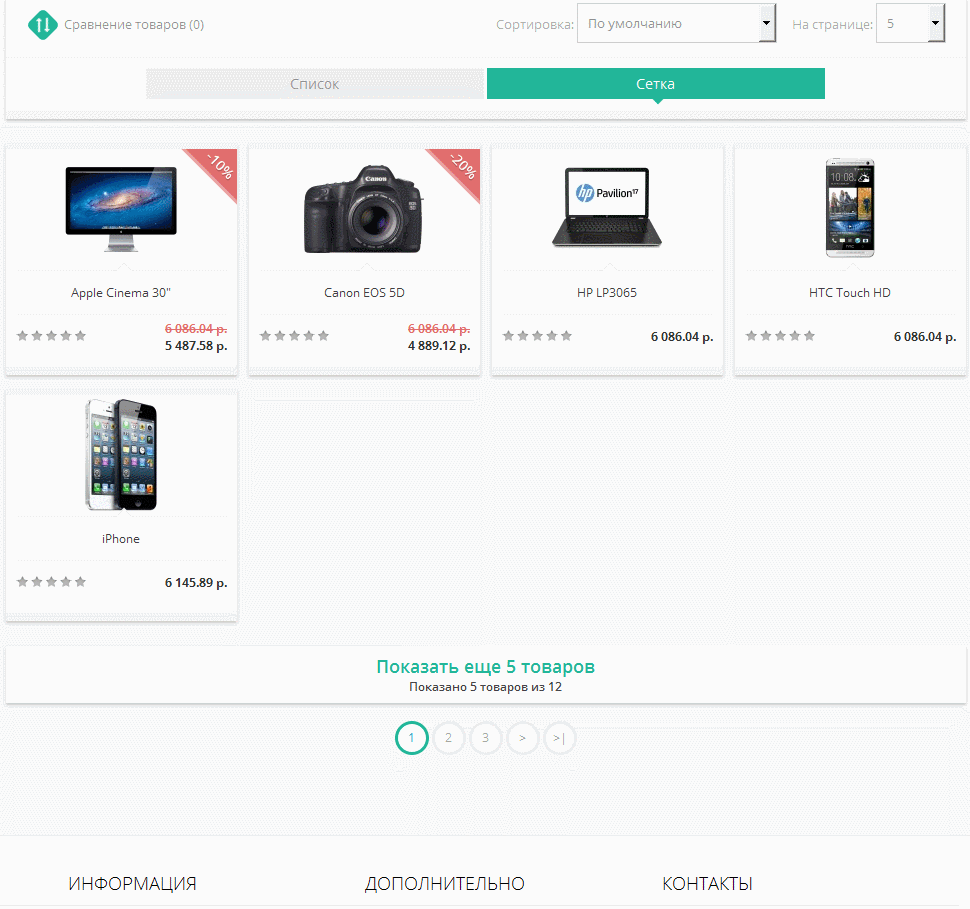Open the На странице count dropdown
Viewport: 970px width, 909px height.
pyautogui.click(x=910, y=23)
